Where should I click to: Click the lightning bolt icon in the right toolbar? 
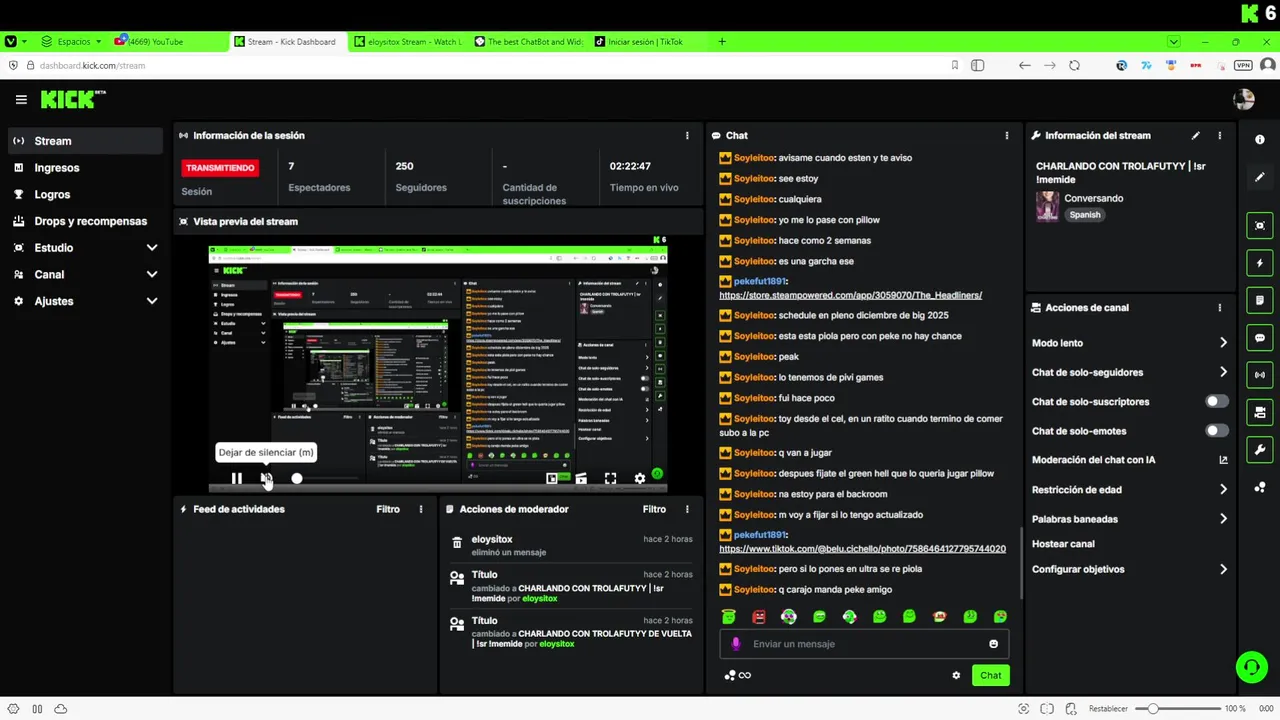(1260, 263)
